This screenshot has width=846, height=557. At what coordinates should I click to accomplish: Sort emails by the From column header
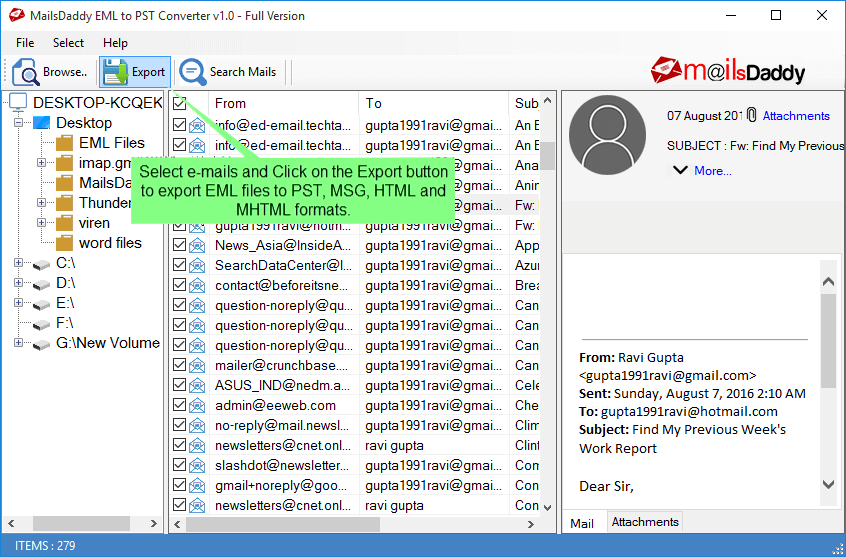click(x=284, y=103)
